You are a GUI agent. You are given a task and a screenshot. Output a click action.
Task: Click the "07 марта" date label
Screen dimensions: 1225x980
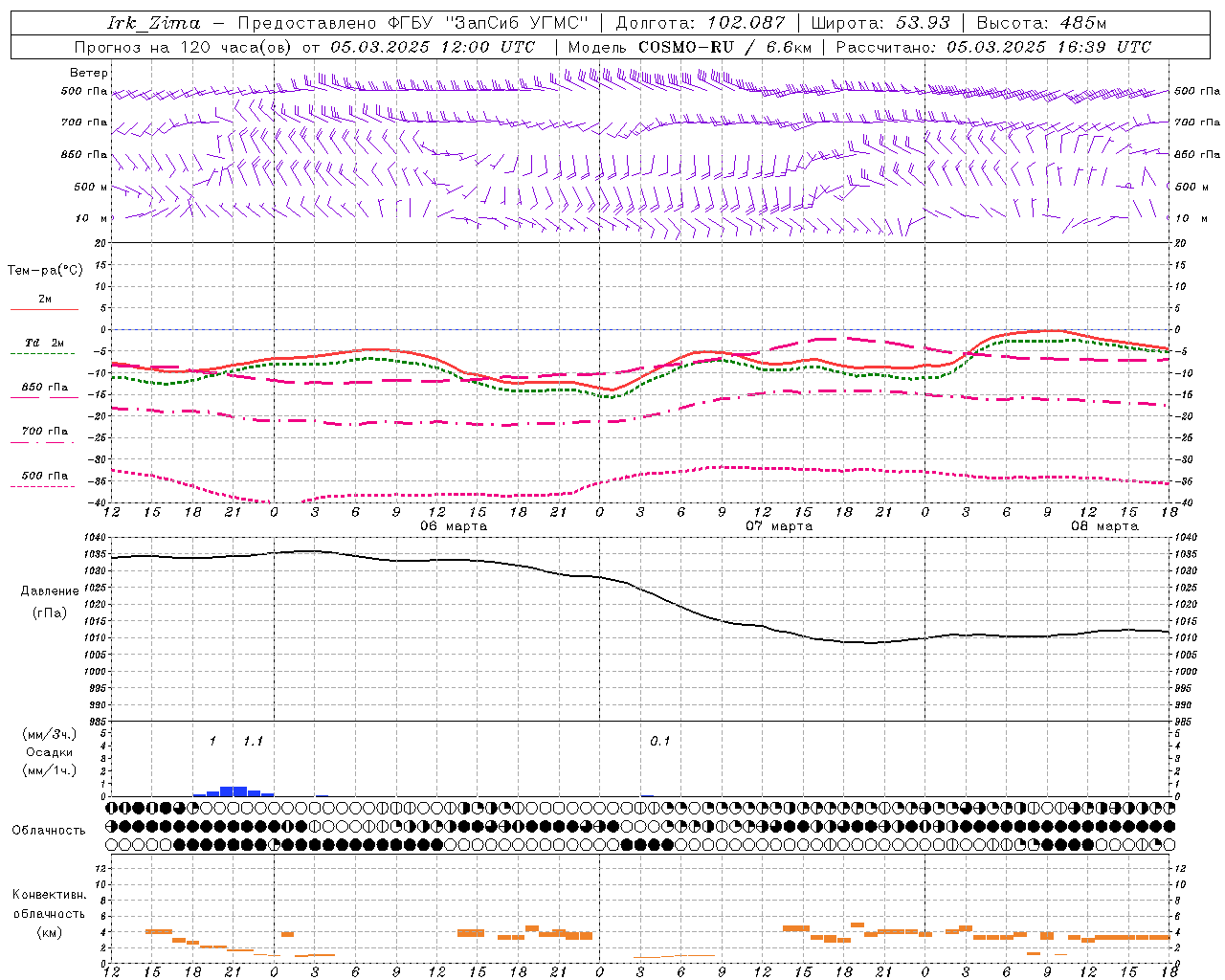click(779, 526)
